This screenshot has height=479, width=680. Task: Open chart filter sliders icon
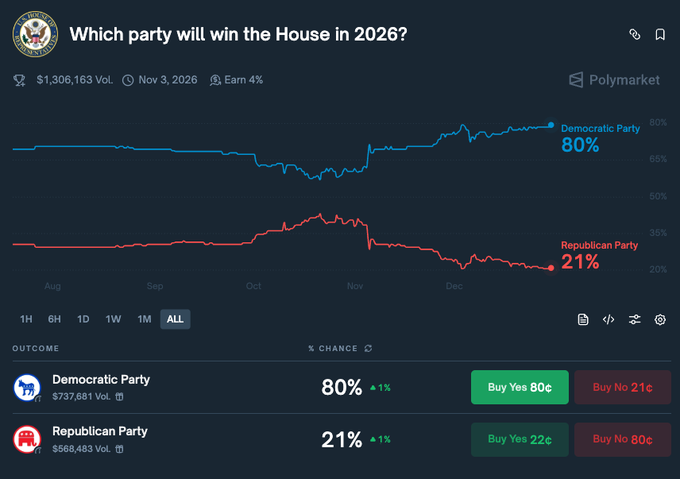[634, 319]
